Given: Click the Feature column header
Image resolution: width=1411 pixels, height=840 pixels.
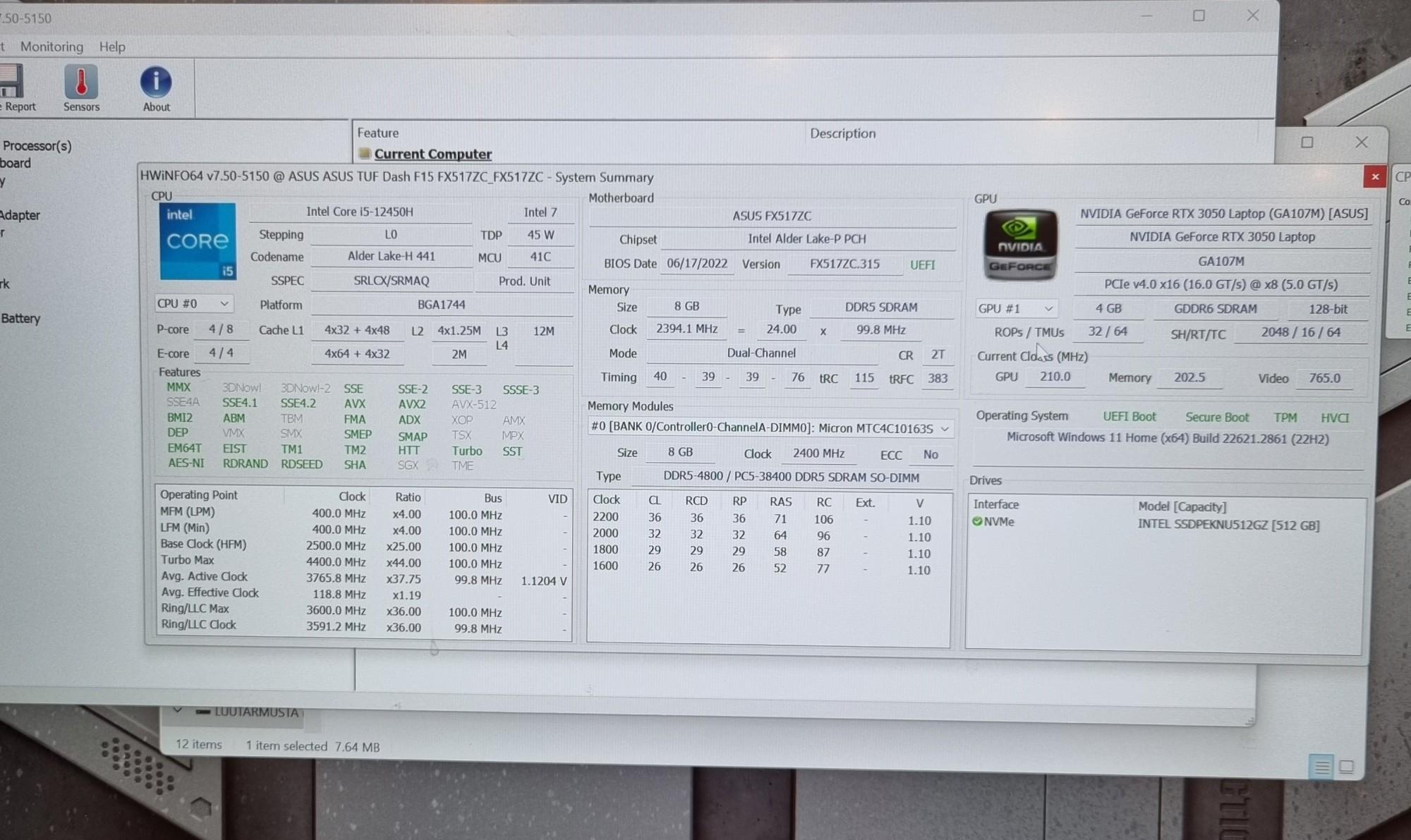Looking at the screenshot, I should (x=377, y=133).
